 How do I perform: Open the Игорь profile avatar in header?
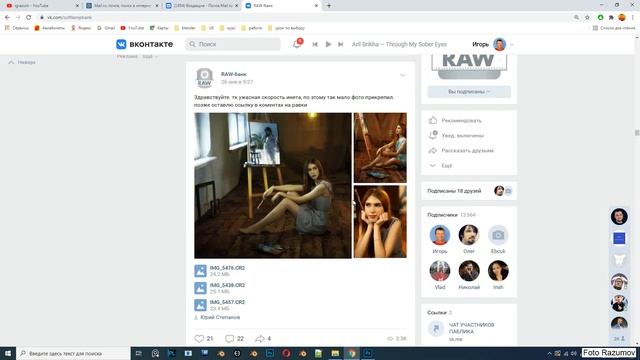500,44
